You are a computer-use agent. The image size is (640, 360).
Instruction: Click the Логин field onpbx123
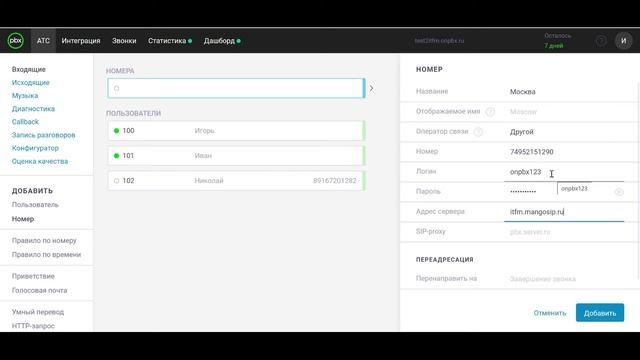click(564, 172)
